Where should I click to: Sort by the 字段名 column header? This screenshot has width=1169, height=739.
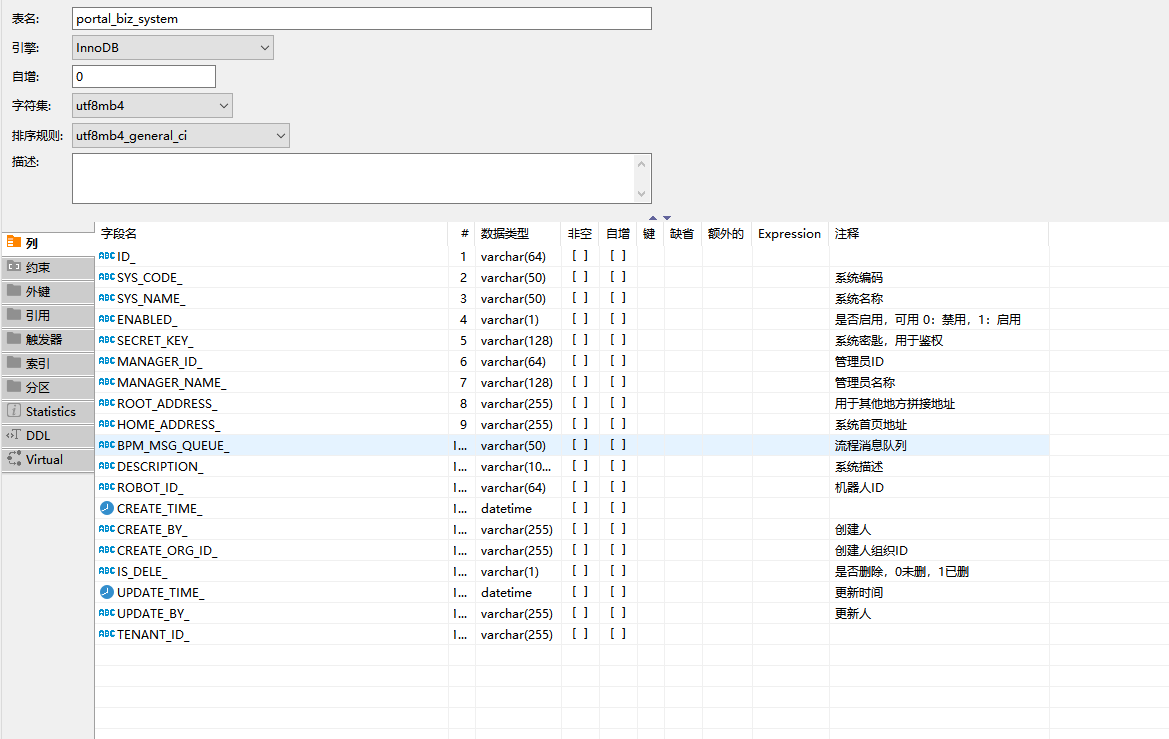(x=271, y=233)
